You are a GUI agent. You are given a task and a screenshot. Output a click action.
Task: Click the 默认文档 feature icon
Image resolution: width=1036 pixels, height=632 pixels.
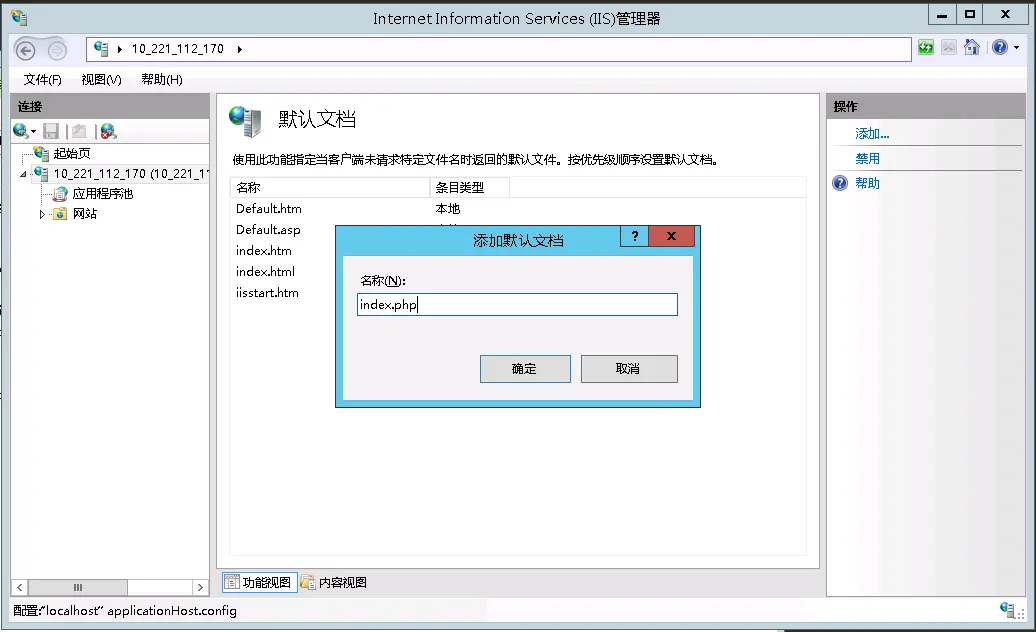246,121
